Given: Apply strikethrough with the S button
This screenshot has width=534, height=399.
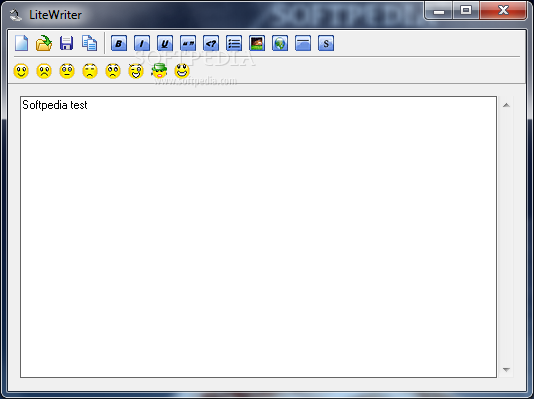Looking at the screenshot, I should pos(326,43).
